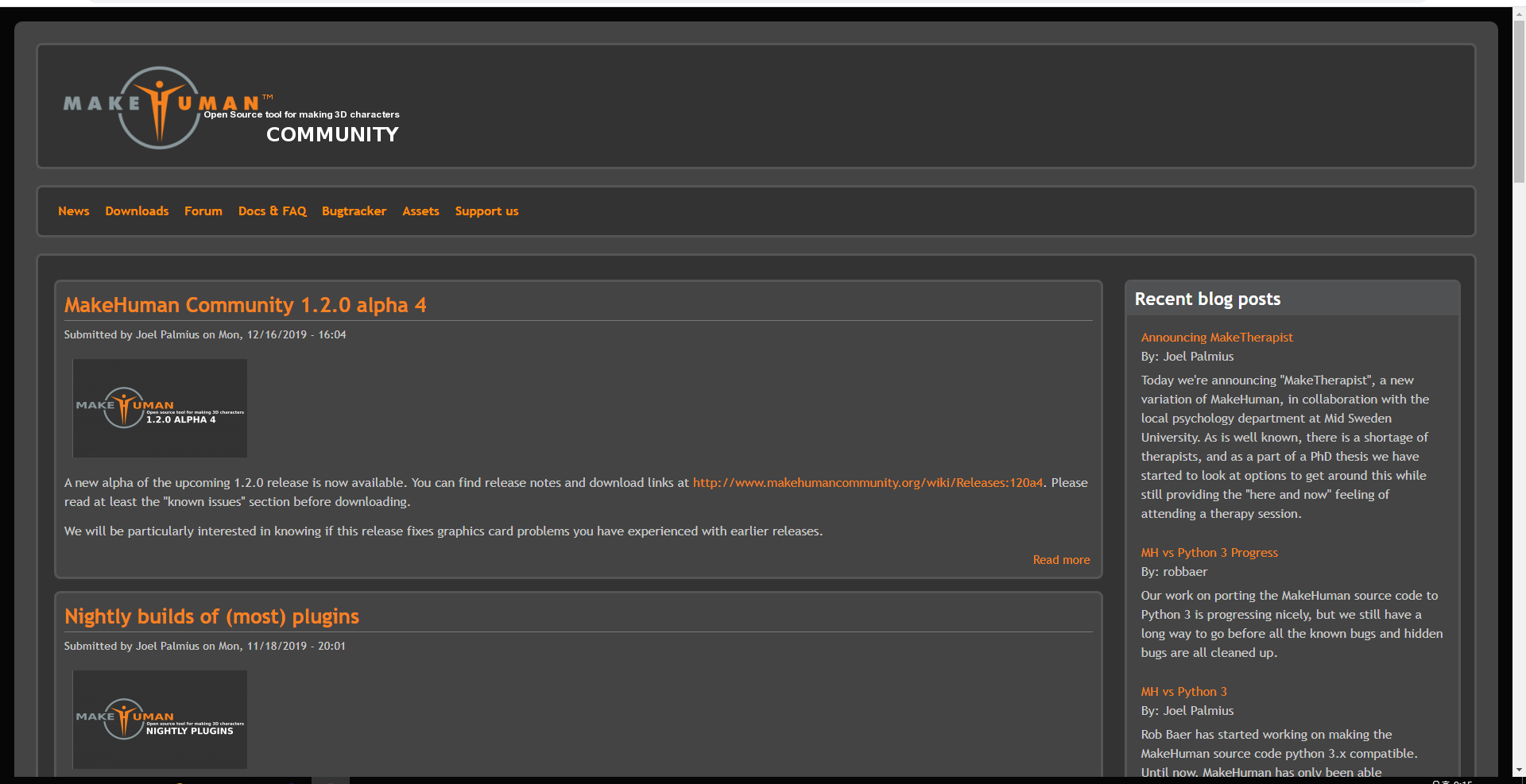Click the MakeHuman Community logo

(231, 107)
